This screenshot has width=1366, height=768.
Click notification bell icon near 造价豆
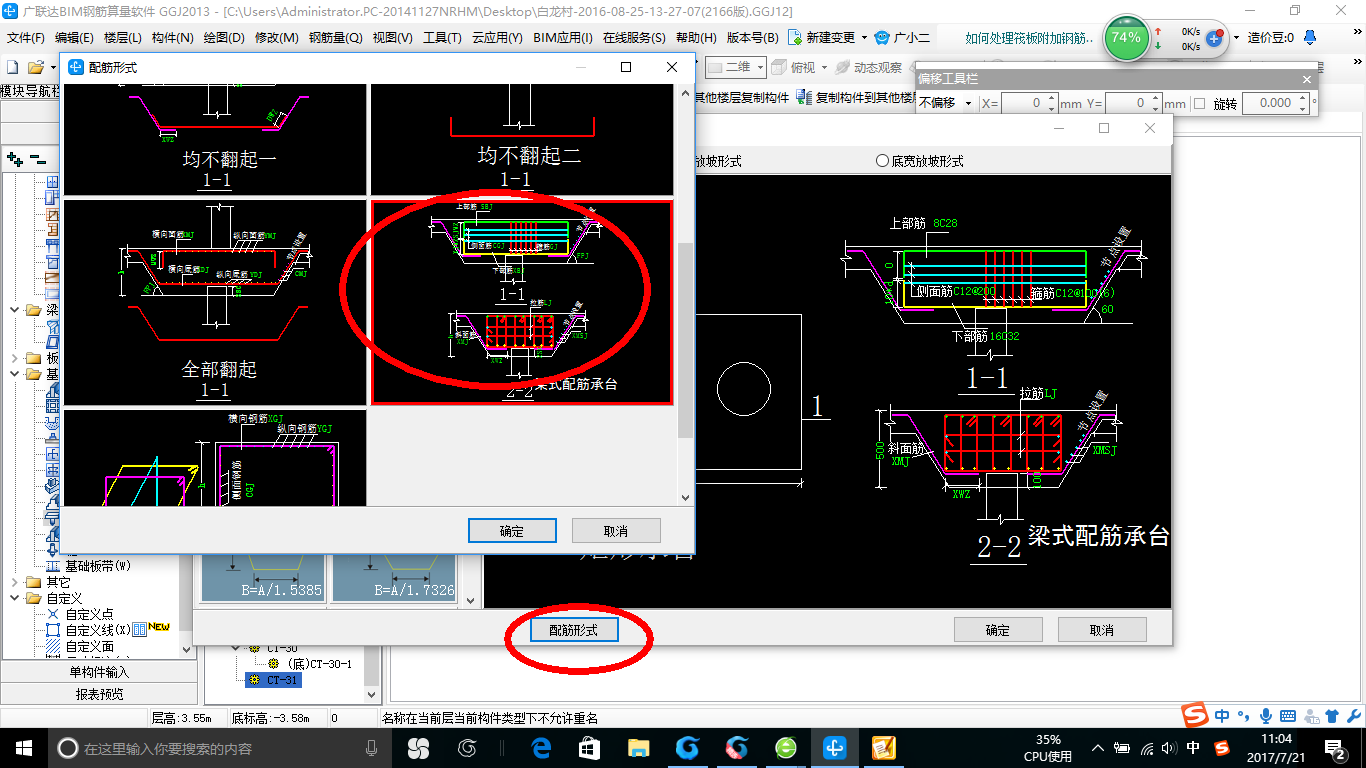coord(1310,38)
